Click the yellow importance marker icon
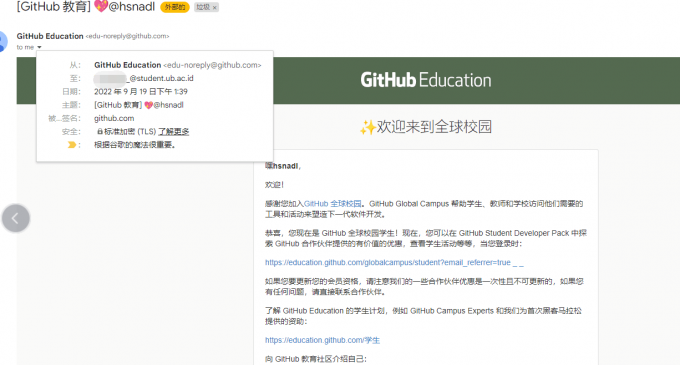This screenshot has height=365, width=680. tap(72, 145)
